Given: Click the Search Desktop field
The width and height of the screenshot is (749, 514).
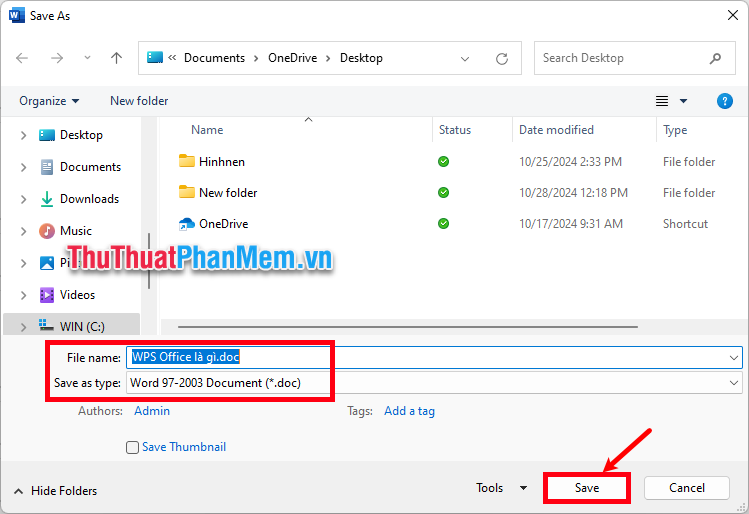Looking at the screenshot, I should 634,58.
